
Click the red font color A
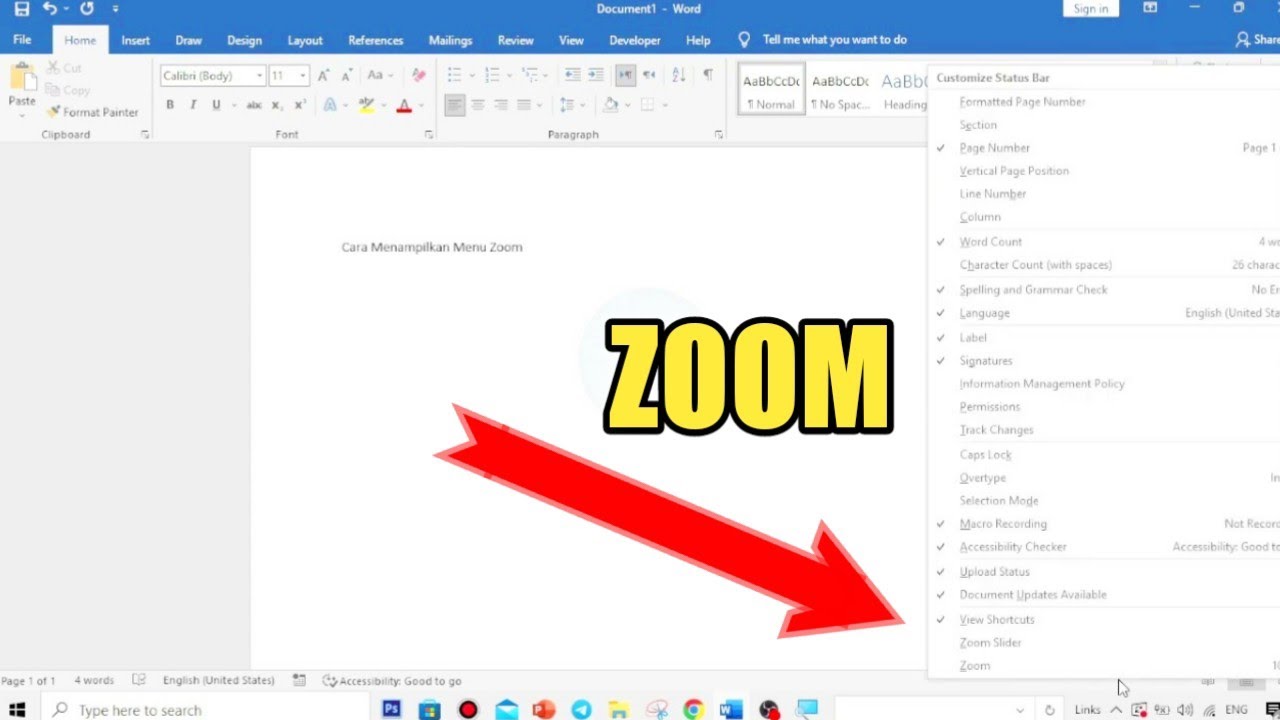pos(404,105)
